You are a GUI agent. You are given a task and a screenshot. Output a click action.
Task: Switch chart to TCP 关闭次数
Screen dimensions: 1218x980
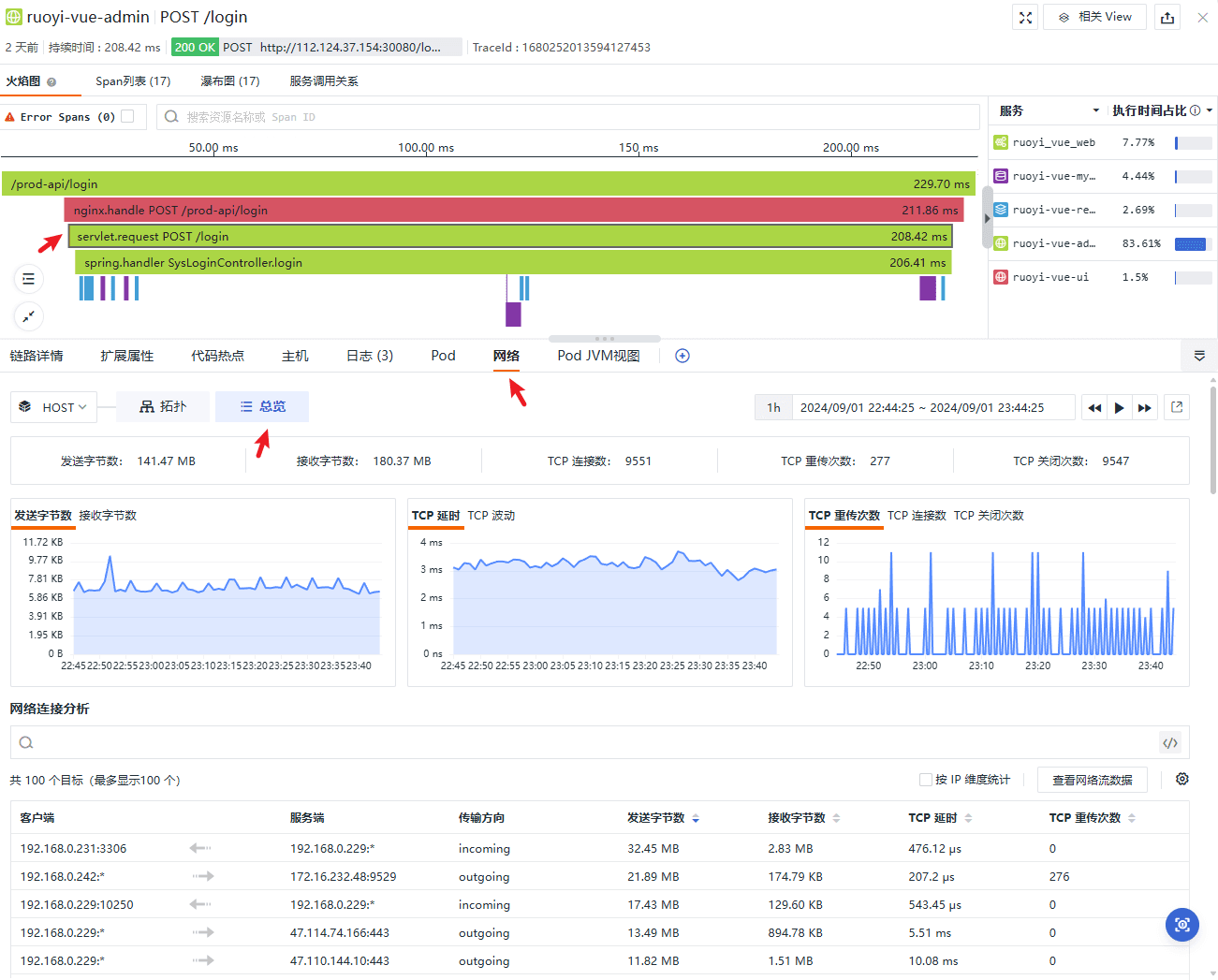point(989,516)
